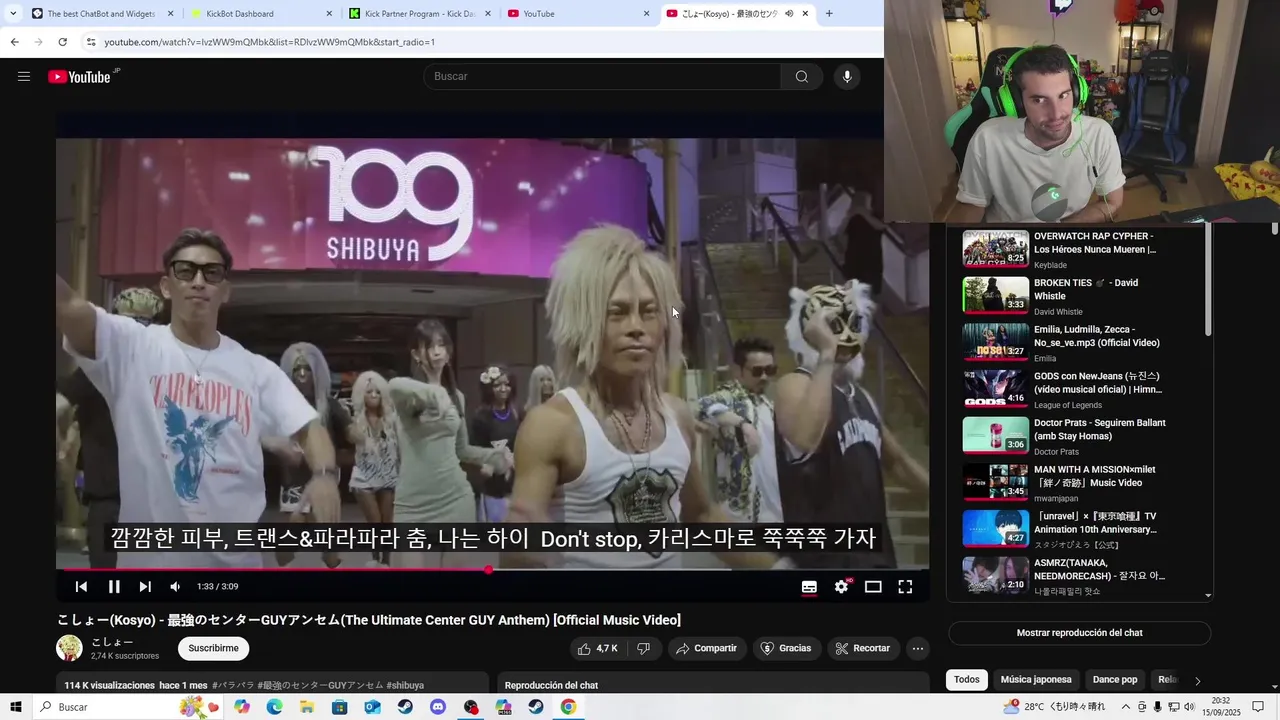
Task: Open Doctor Prats Seguirem Ballant video
Action: 1063,436
